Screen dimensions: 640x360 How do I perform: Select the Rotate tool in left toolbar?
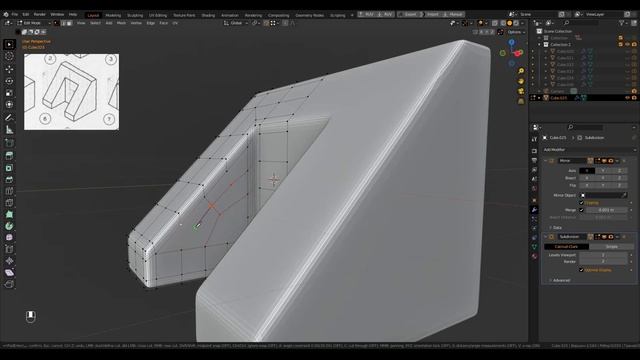pos(9,81)
